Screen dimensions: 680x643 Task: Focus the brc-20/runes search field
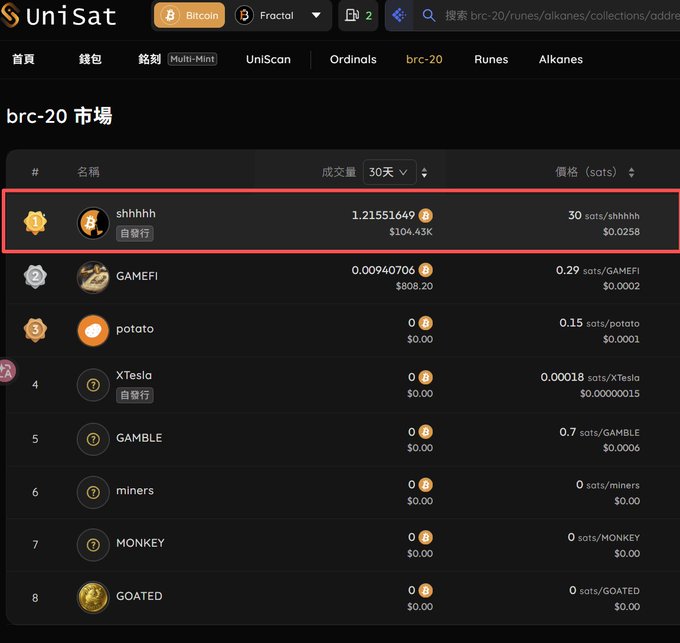(562, 16)
